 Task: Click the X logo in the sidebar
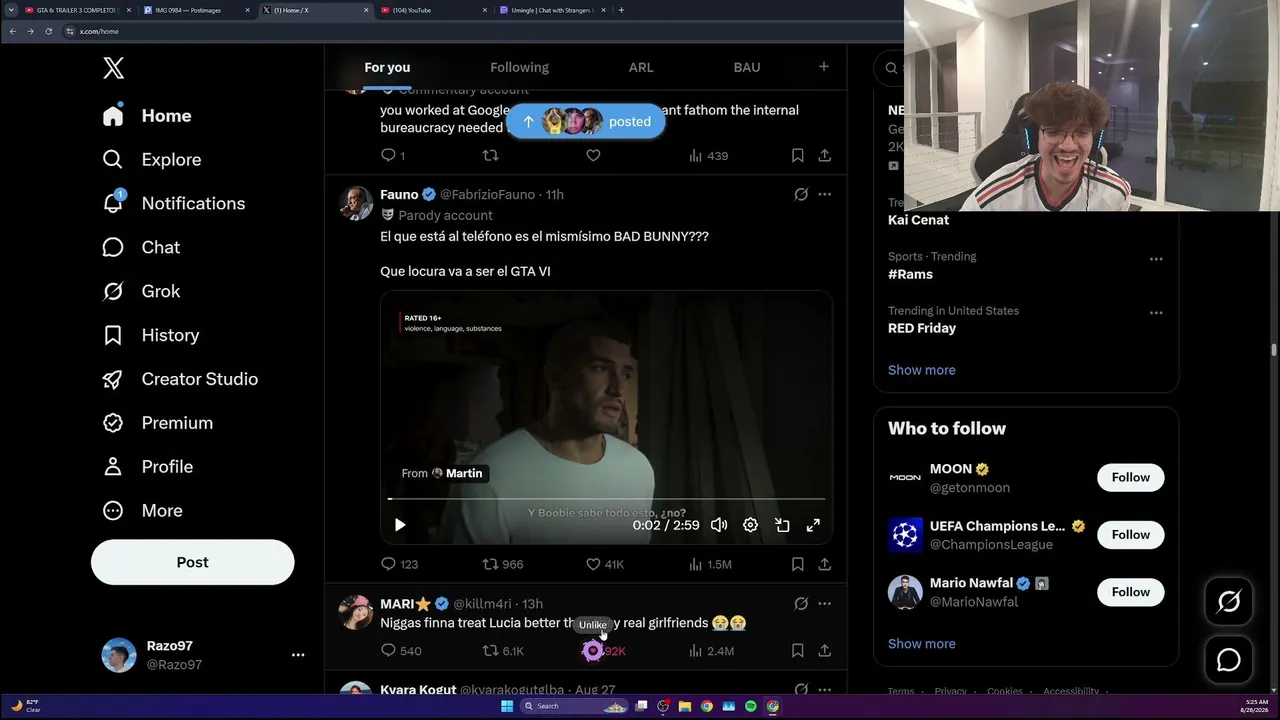(x=113, y=68)
